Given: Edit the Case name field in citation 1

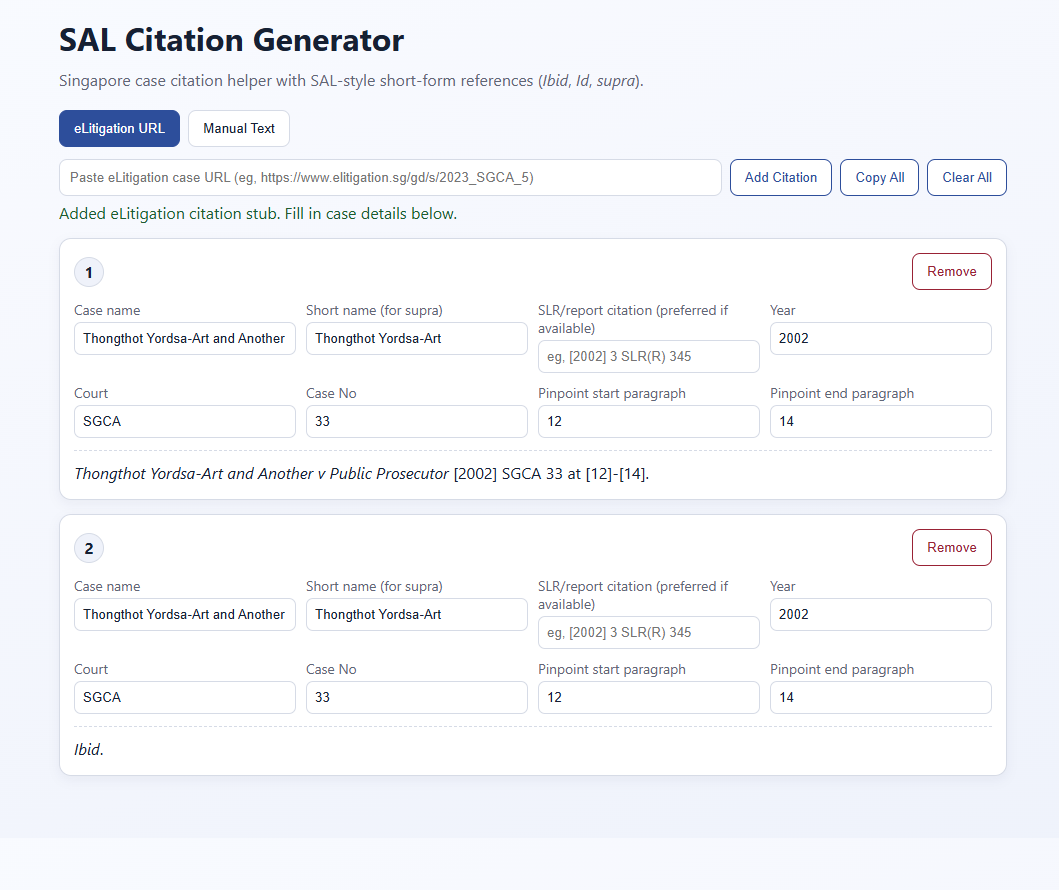Looking at the screenshot, I should point(185,338).
